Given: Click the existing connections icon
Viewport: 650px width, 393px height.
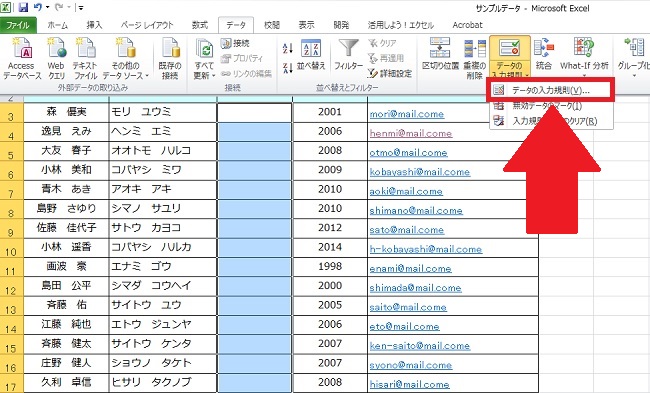Looking at the screenshot, I should (170, 59).
